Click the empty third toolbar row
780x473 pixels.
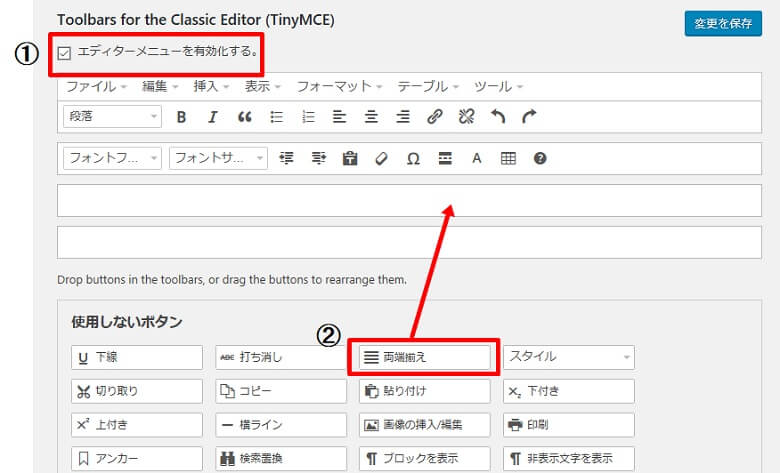(x=409, y=200)
